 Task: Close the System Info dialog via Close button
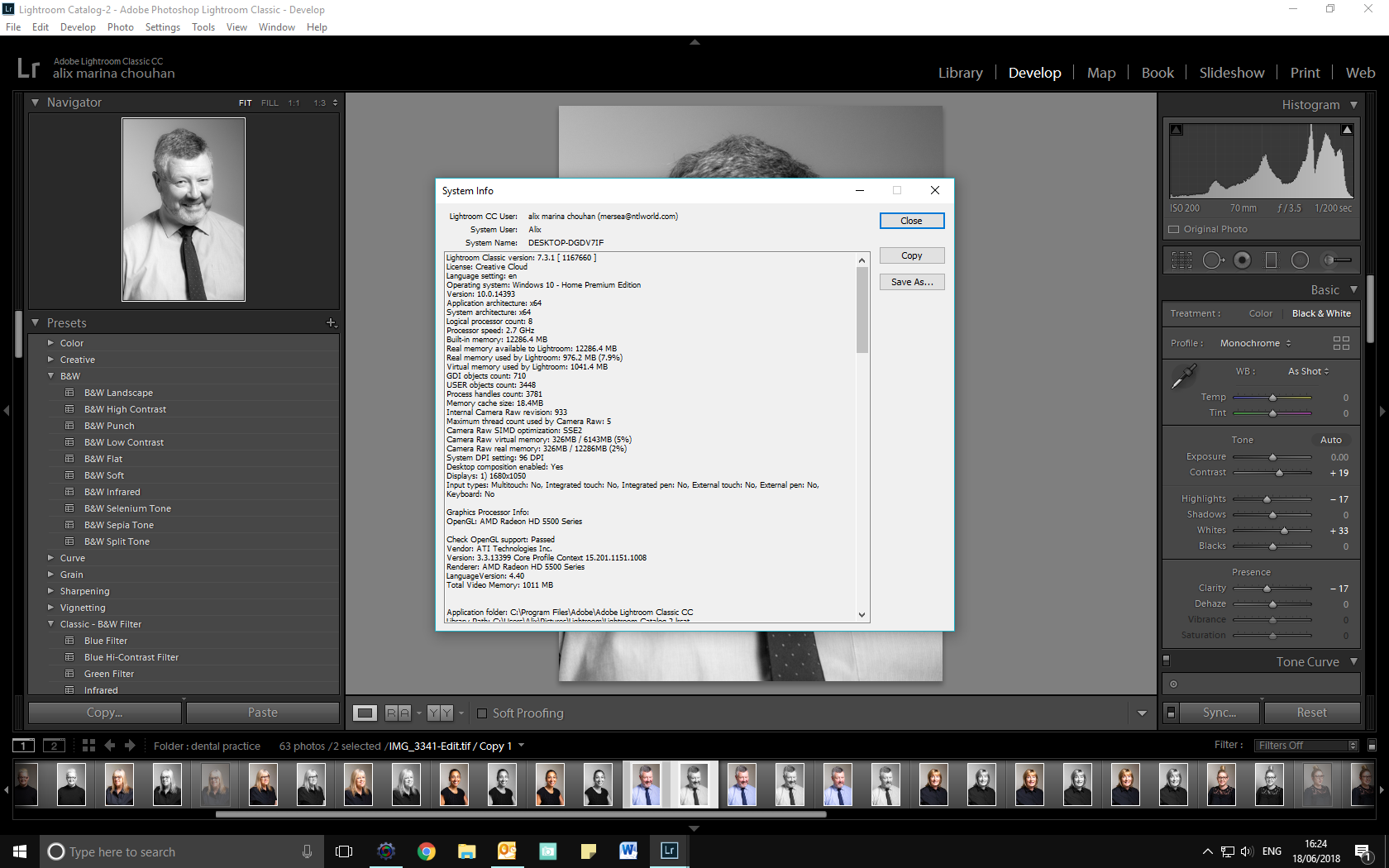tap(911, 221)
